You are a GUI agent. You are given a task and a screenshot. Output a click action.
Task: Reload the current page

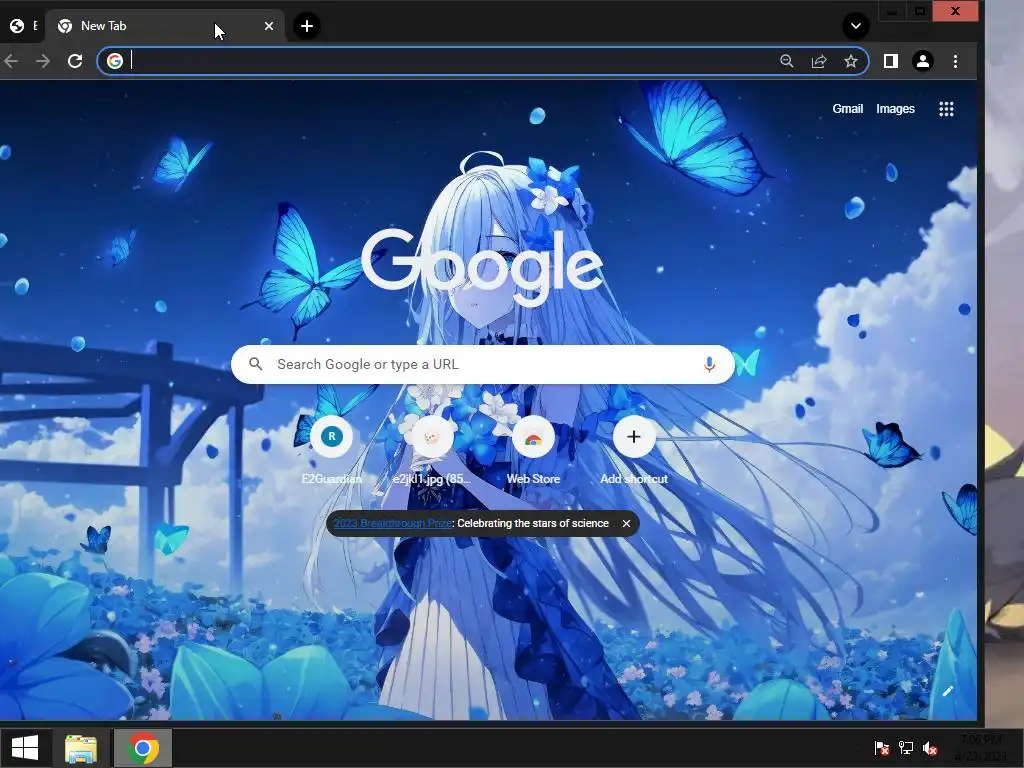(x=75, y=61)
